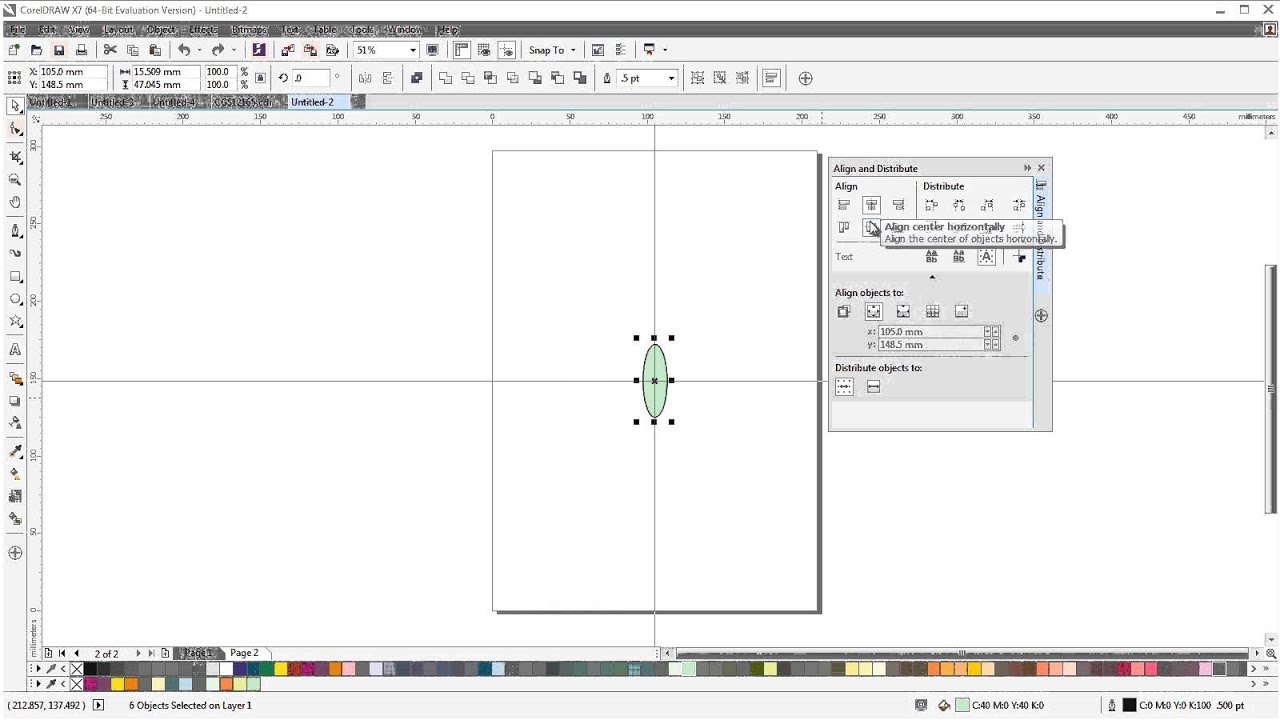Collapse the Align section arrow in docker
Screen dimensions: 1280x720
click(x=932, y=277)
